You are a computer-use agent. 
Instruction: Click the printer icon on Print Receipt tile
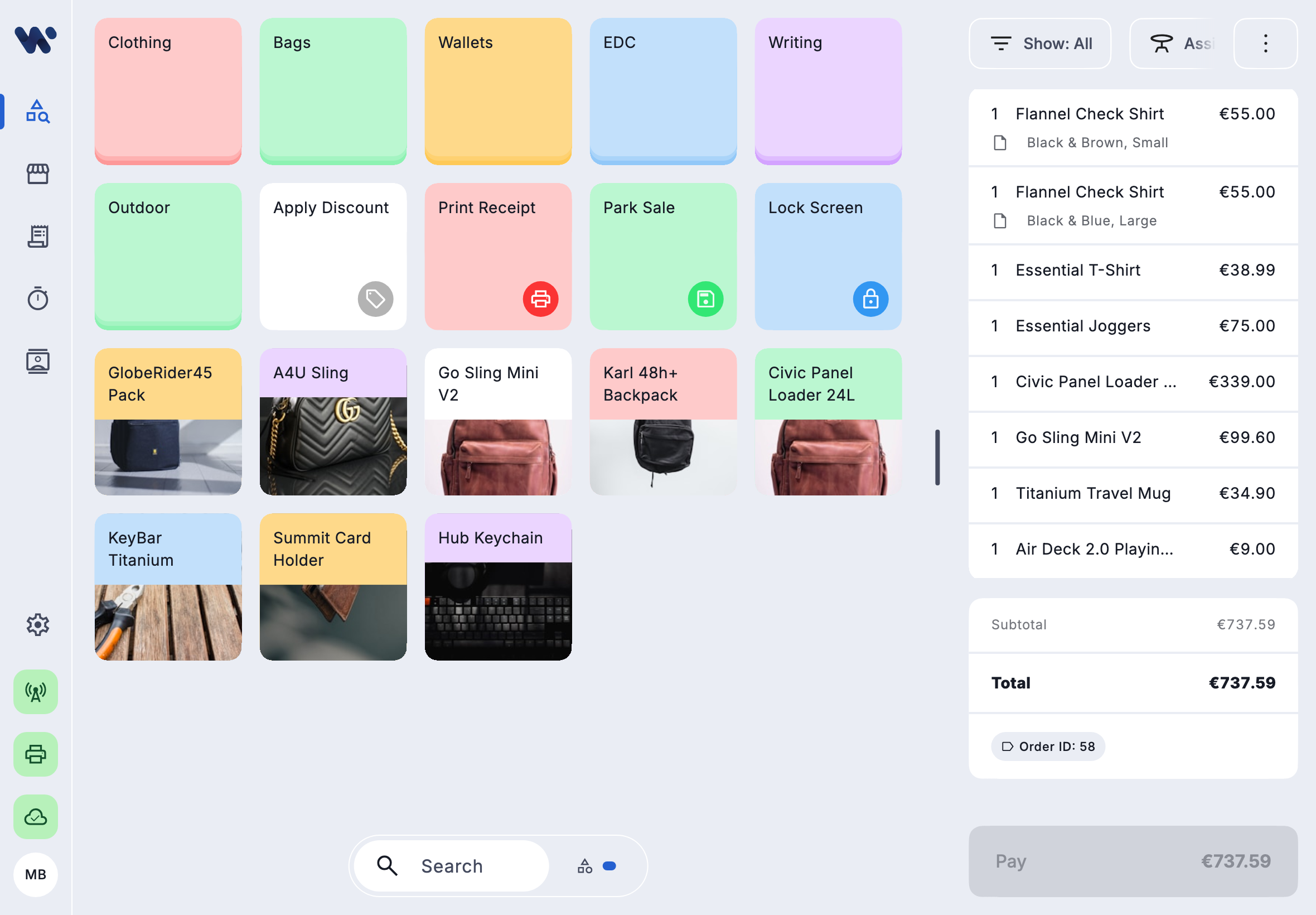(x=539, y=298)
